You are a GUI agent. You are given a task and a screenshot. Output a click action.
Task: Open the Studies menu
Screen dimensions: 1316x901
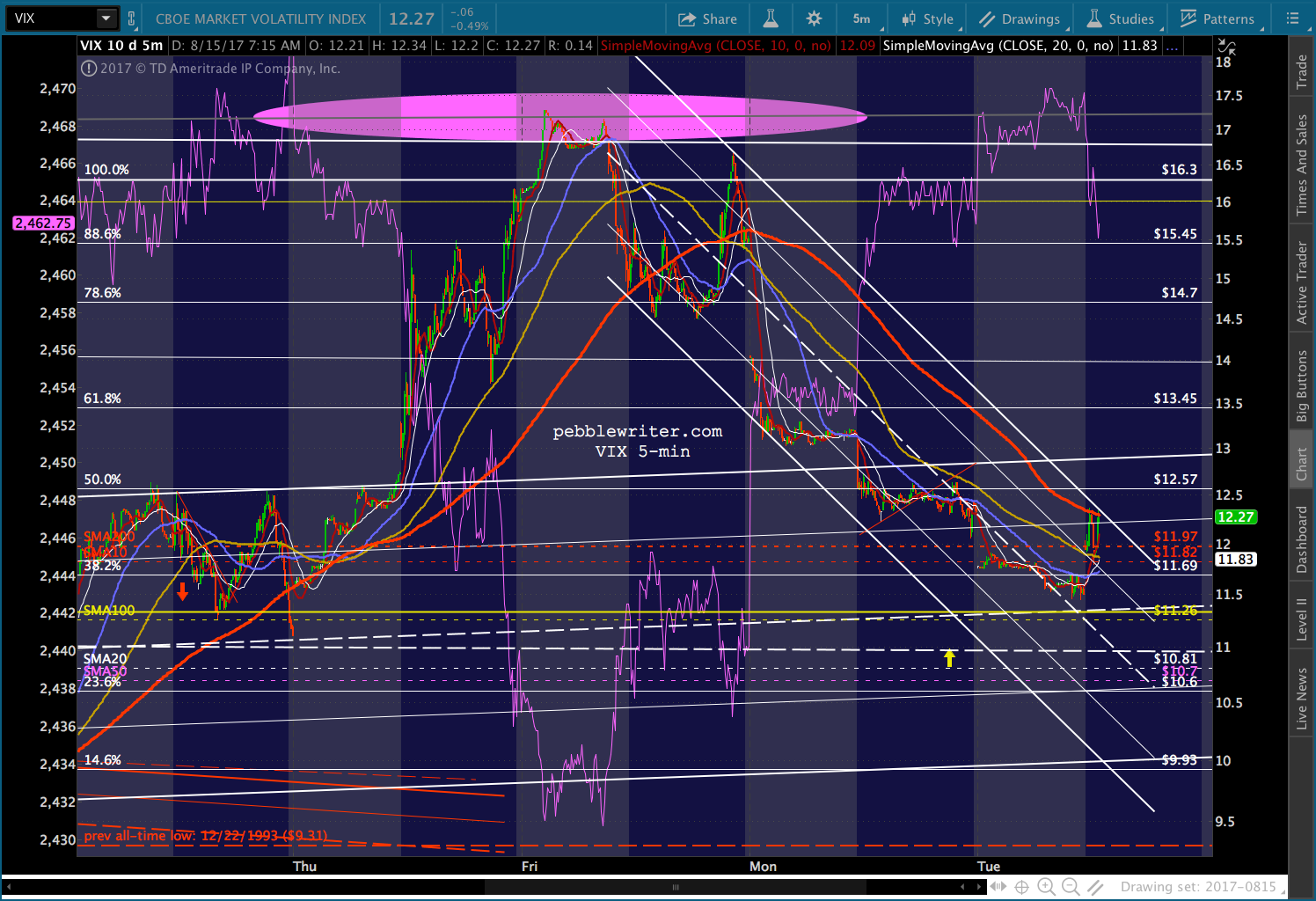(1121, 18)
